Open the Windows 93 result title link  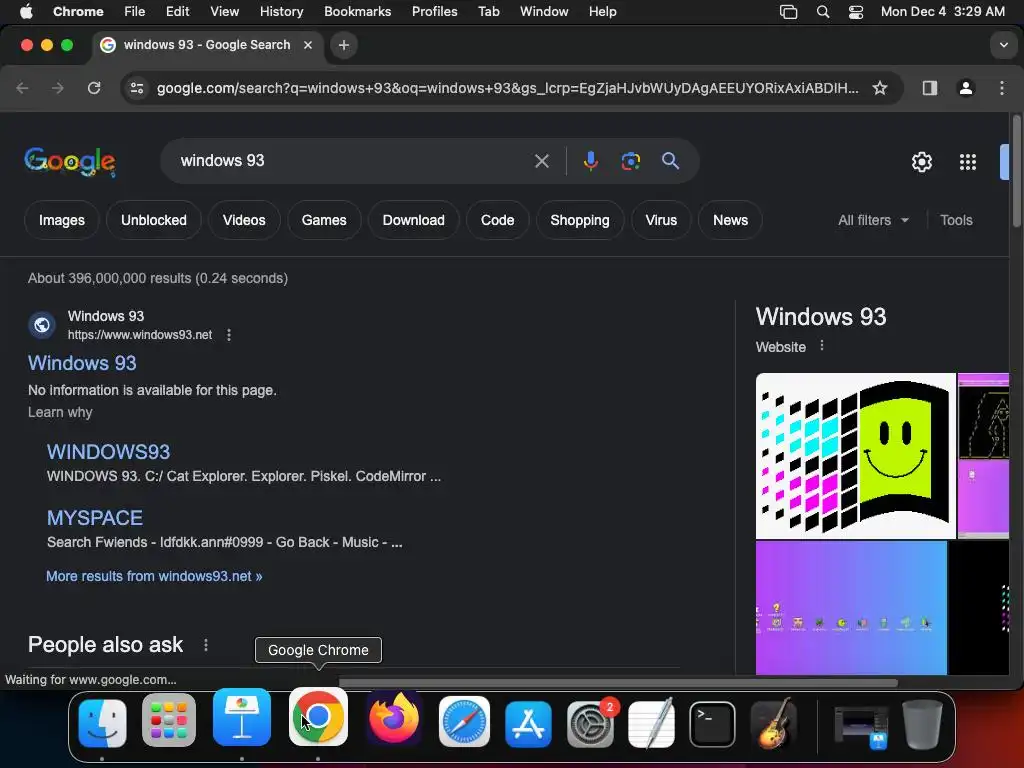82,363
